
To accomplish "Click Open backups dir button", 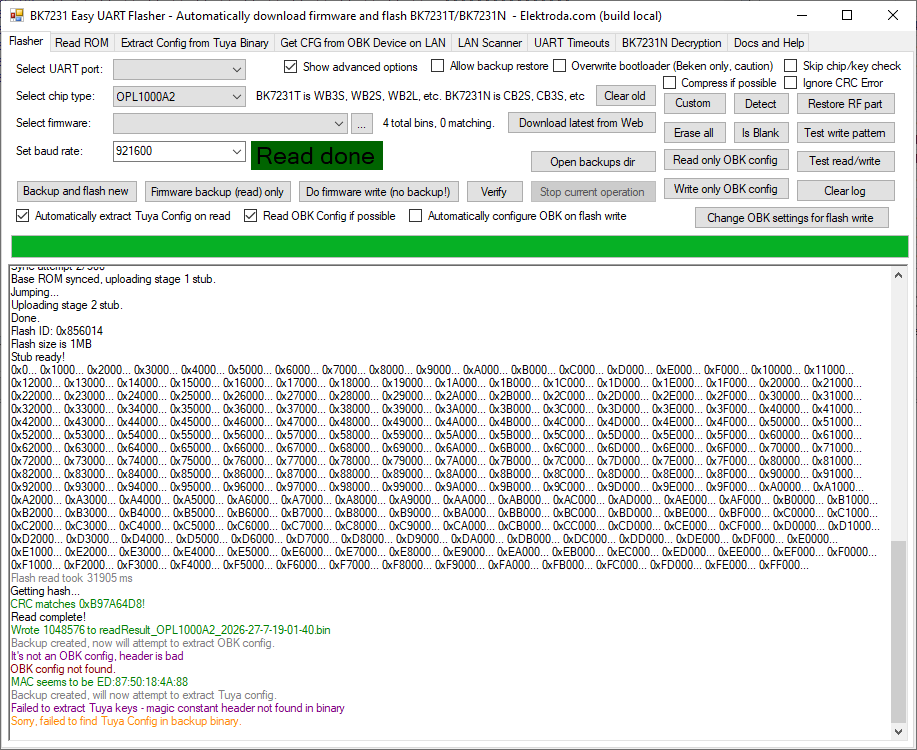I will click(x=592, y=162).
